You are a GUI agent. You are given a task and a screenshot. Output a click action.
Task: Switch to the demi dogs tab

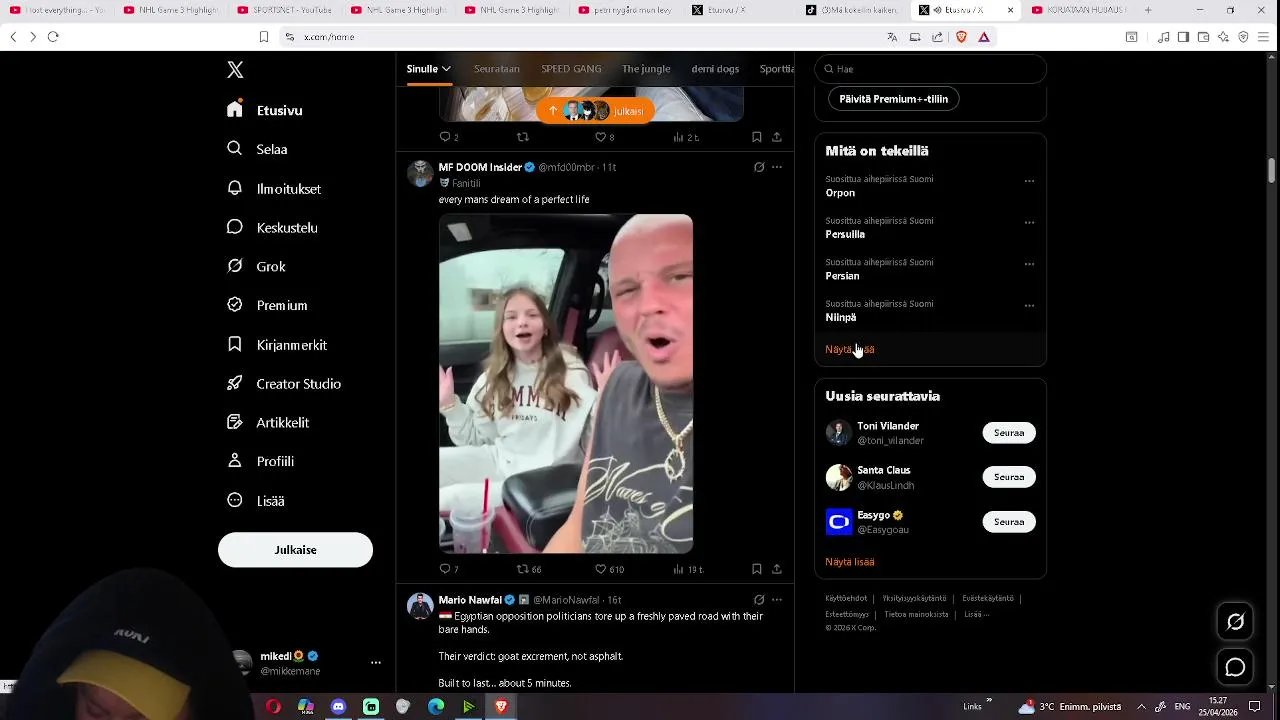click(715, 69)
